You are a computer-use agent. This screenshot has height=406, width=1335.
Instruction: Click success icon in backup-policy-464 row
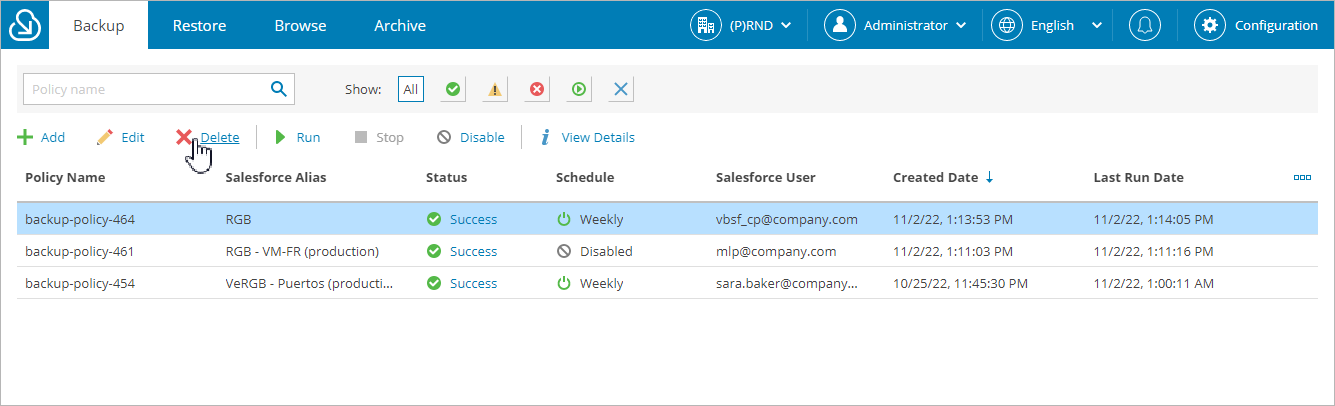[x=434, y=219]
